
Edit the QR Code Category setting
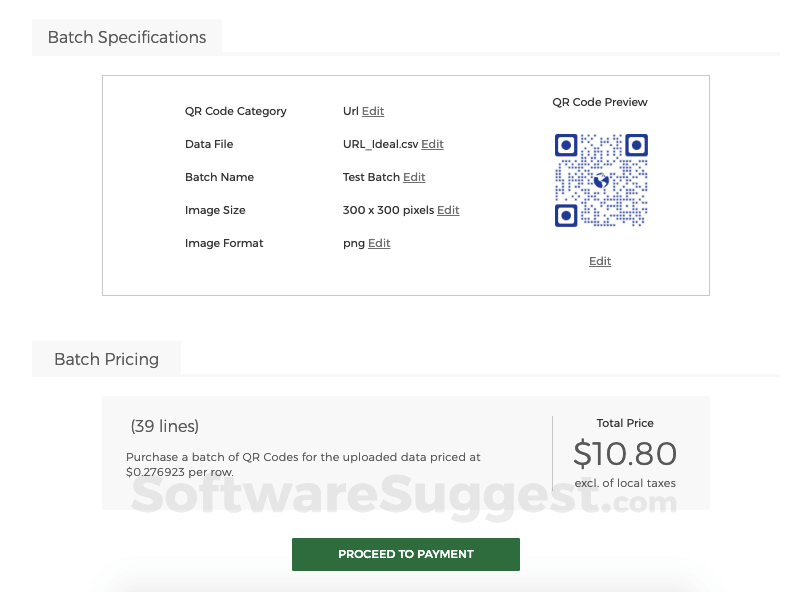371,111
